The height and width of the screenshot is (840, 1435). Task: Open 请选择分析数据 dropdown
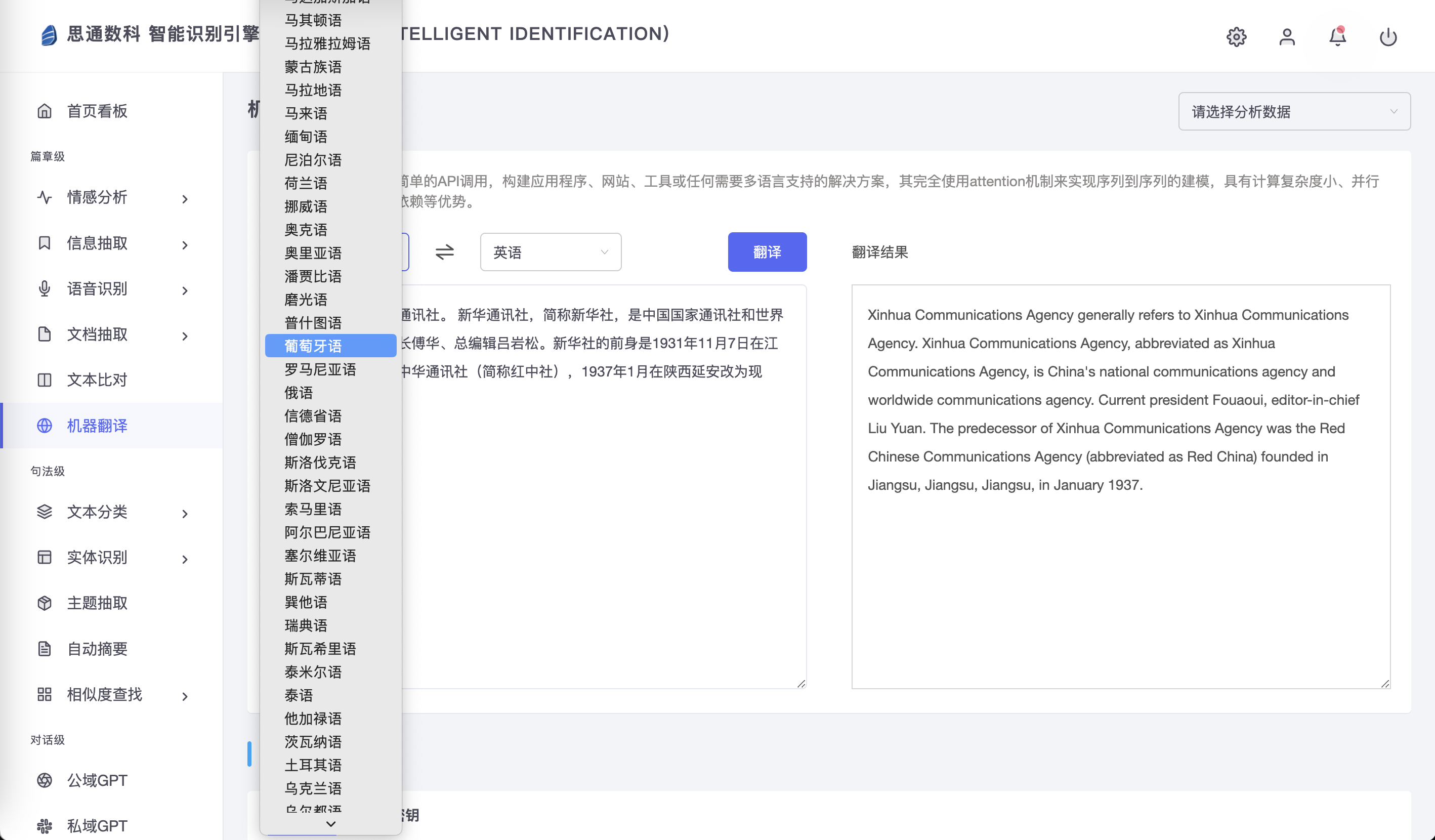[1294, 112]
